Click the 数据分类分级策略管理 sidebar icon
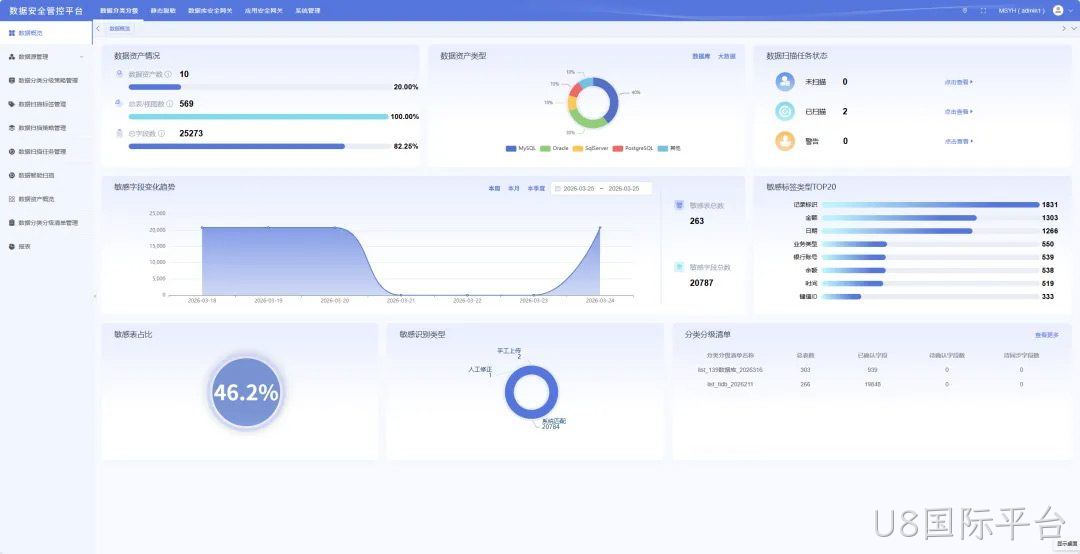The width and height of the screenshot is (1080, 554). pos(12,81)
